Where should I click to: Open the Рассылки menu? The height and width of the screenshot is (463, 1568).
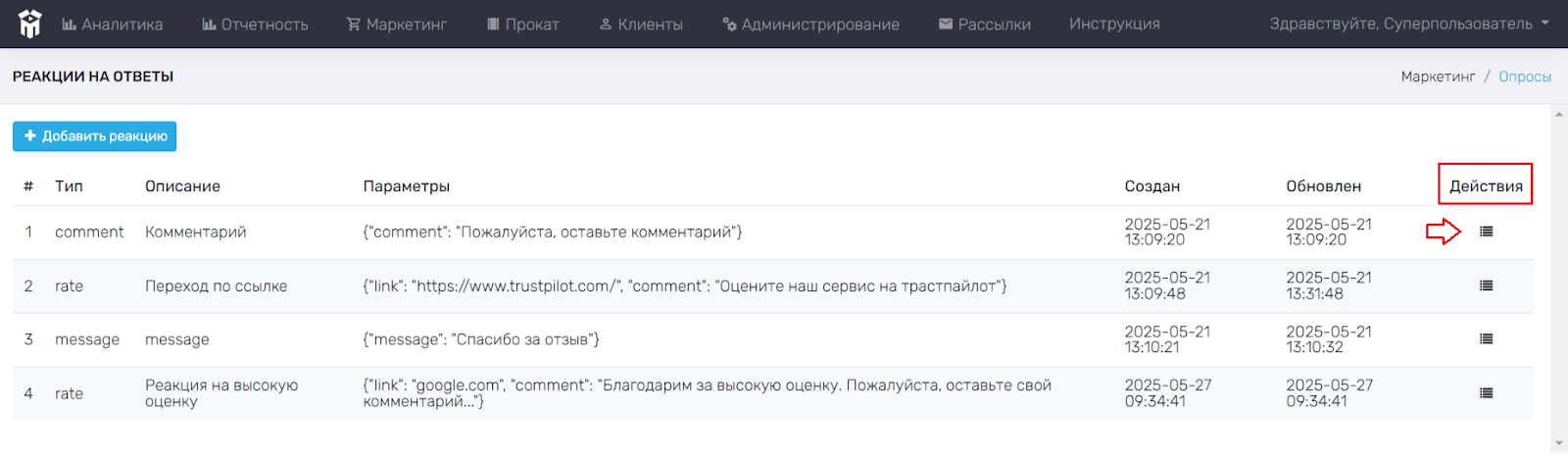[x=985, y=24]
